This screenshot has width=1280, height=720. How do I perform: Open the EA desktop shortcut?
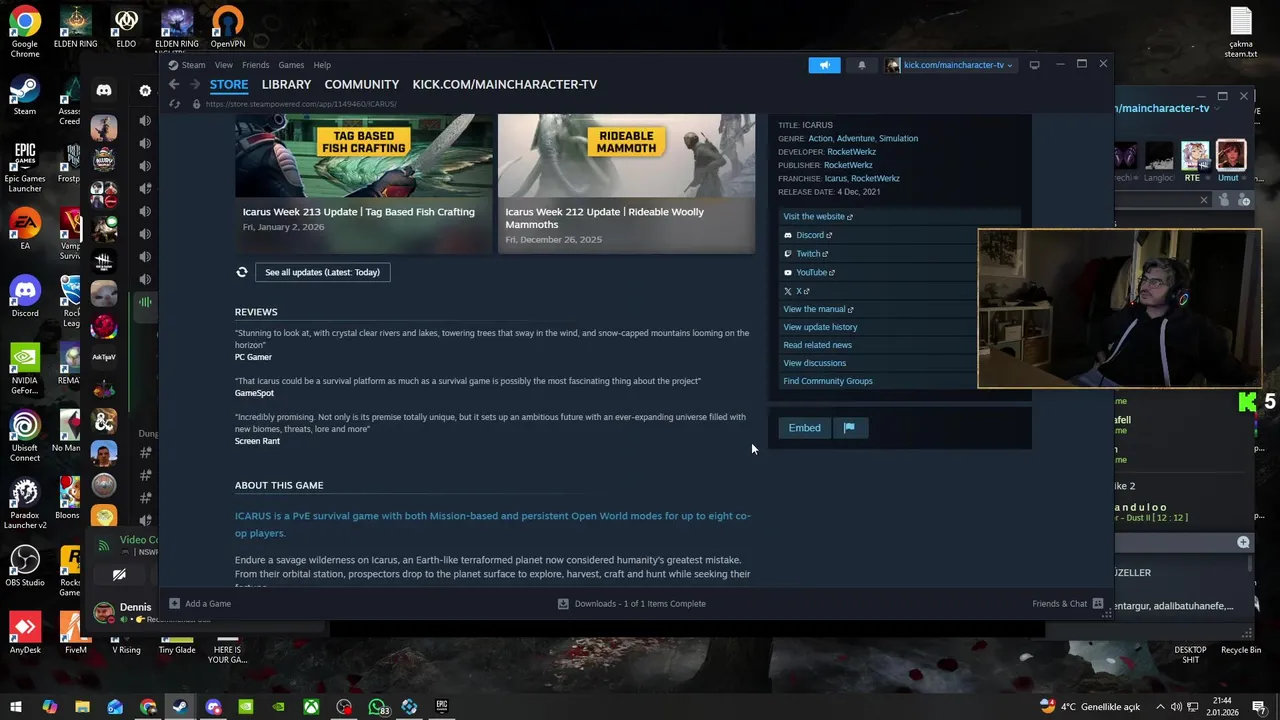pyautogui.click(x=25, y=230)
